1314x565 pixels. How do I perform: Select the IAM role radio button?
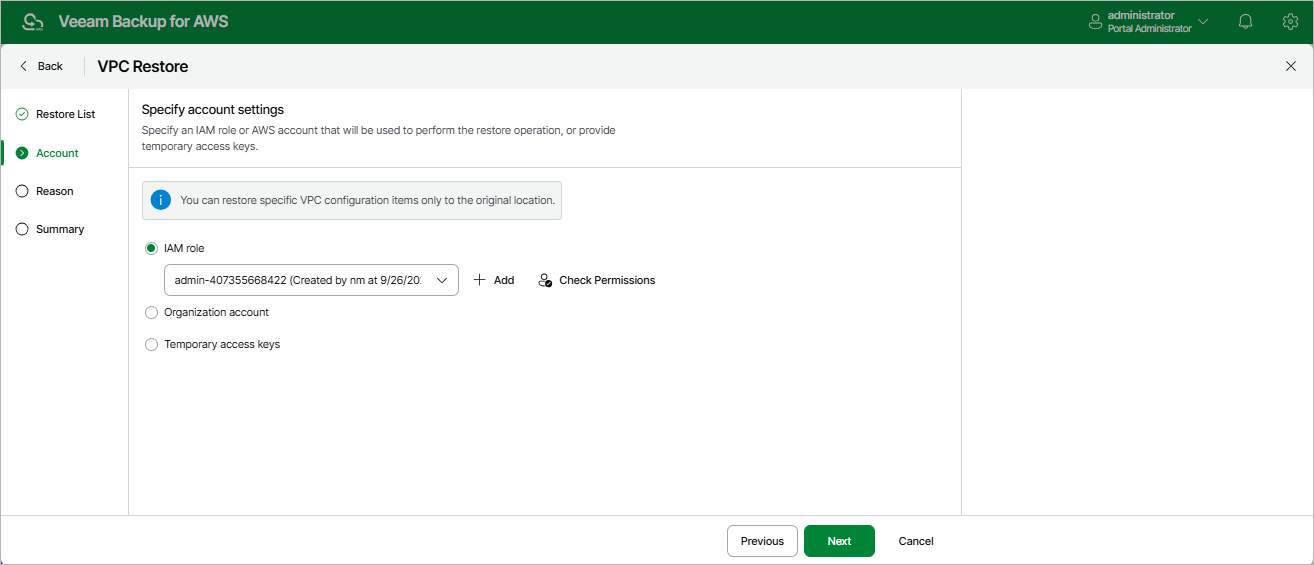coord(152,248)
